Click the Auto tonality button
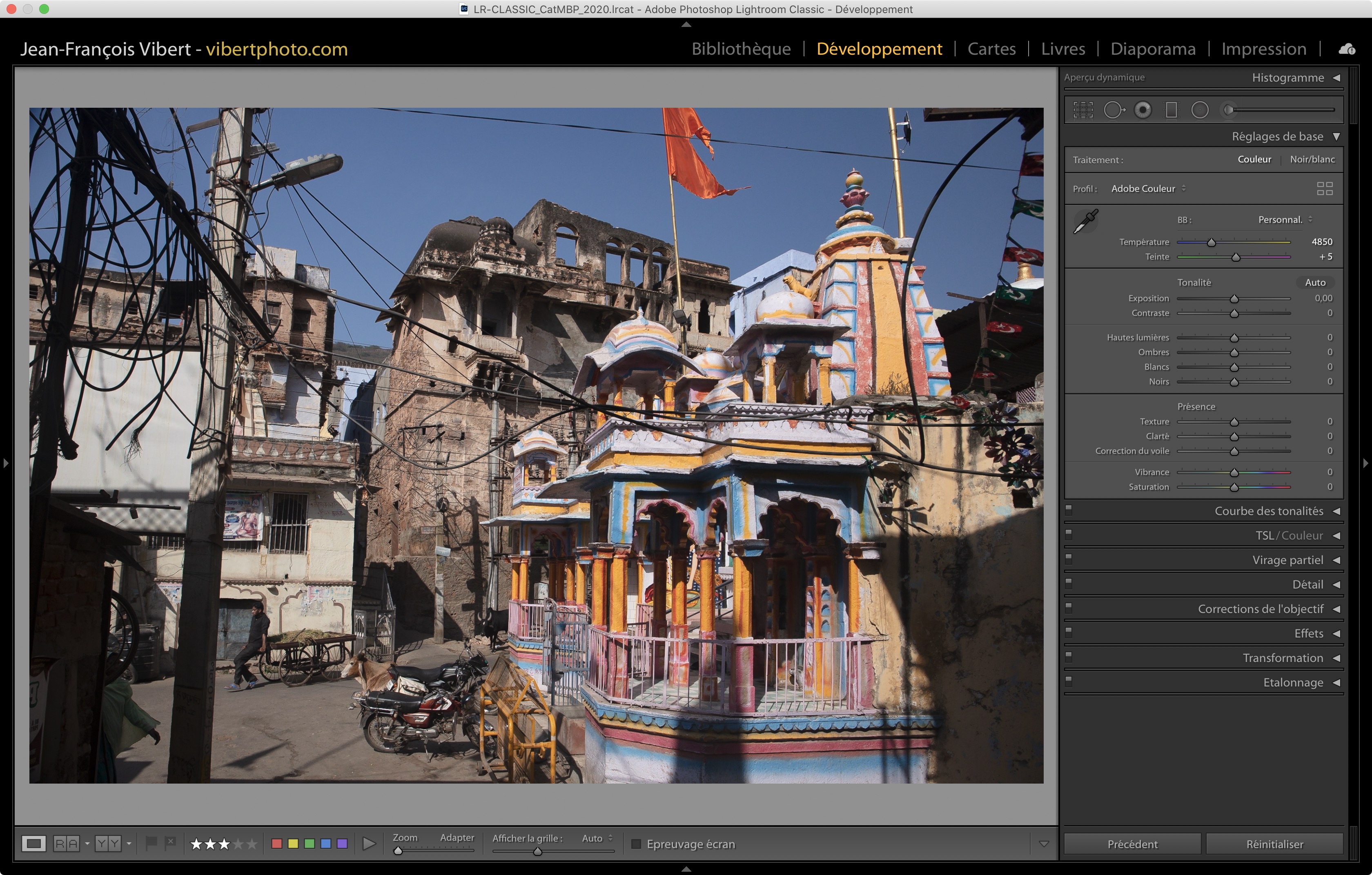Image resolution: width=1372 pixels, height=875 pixels. click(1315, 282)
